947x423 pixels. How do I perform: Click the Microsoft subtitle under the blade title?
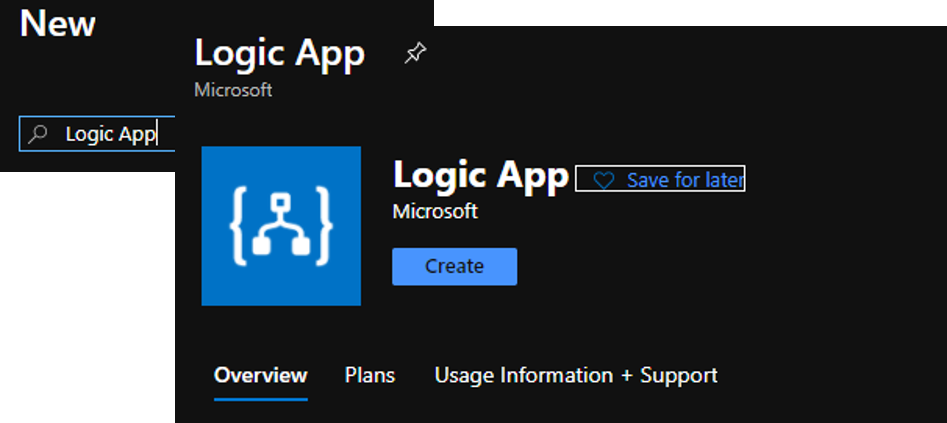click(233, 90)
